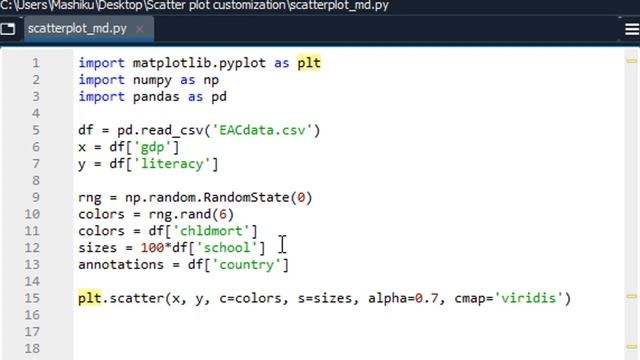Open the hamburger options menu at tab bar right

coord(632,29)
